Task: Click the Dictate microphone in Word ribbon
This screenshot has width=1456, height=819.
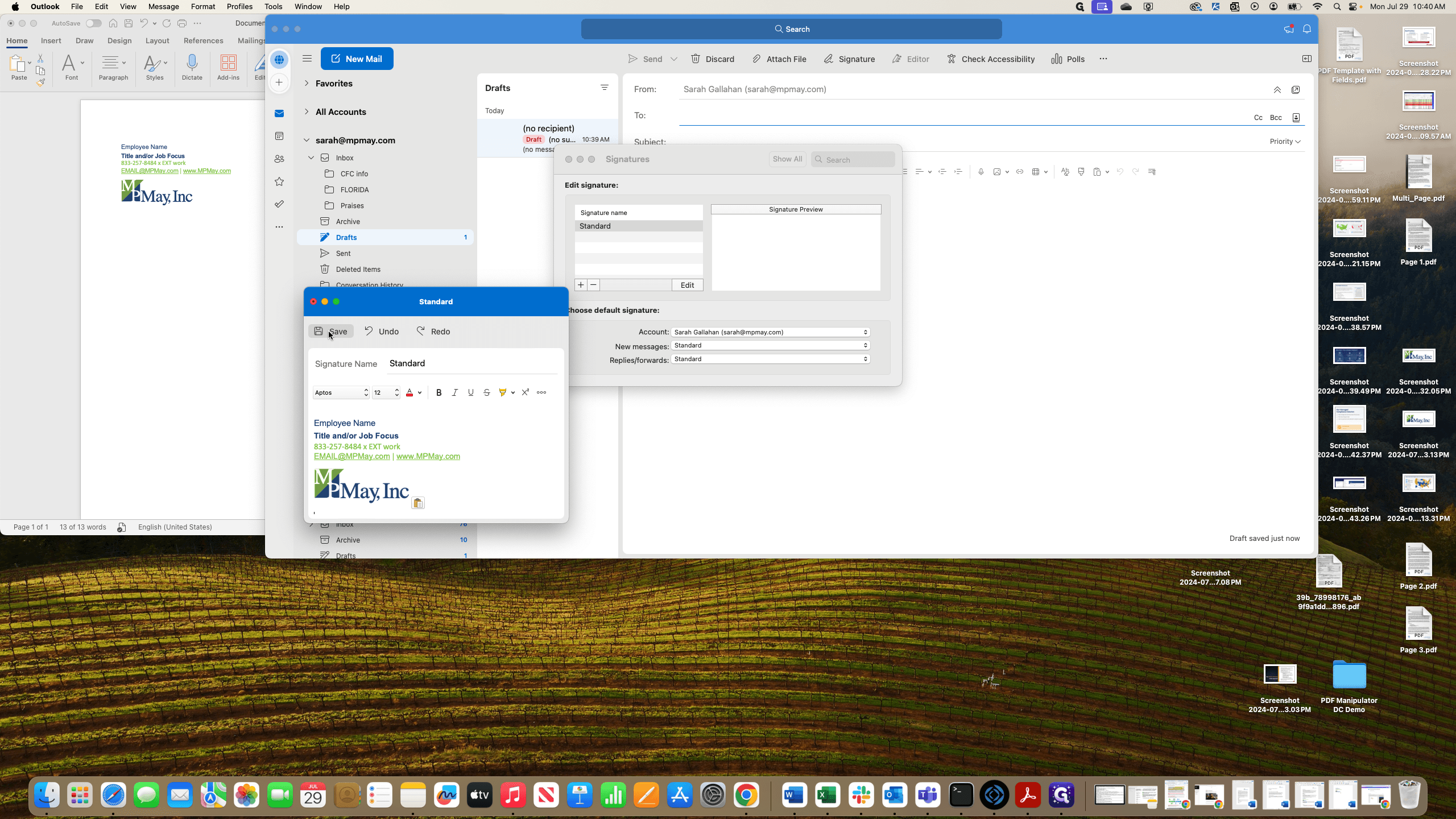Action: [x=192, y=67]
